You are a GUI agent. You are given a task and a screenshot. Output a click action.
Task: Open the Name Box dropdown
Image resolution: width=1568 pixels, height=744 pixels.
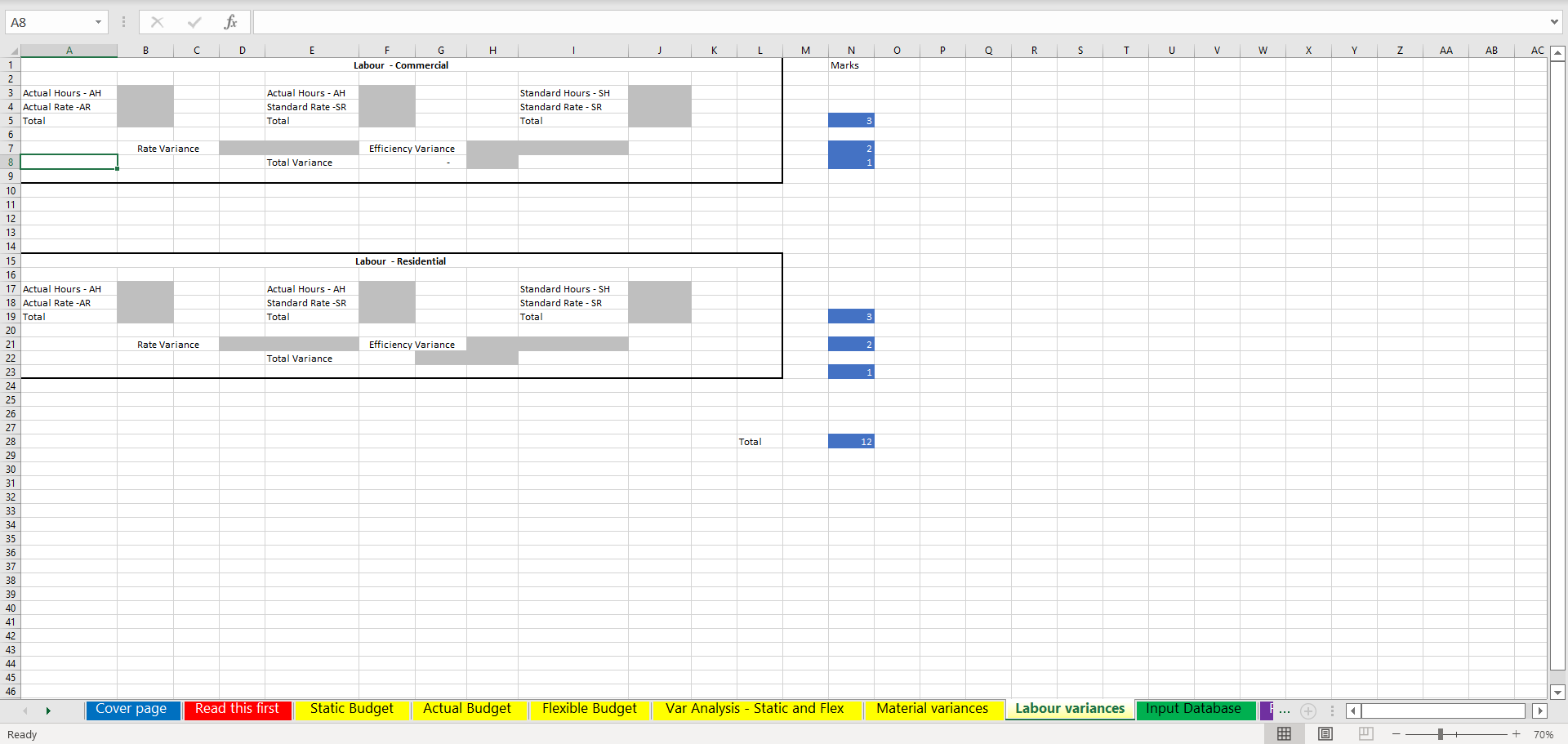[x=97, y=22]
